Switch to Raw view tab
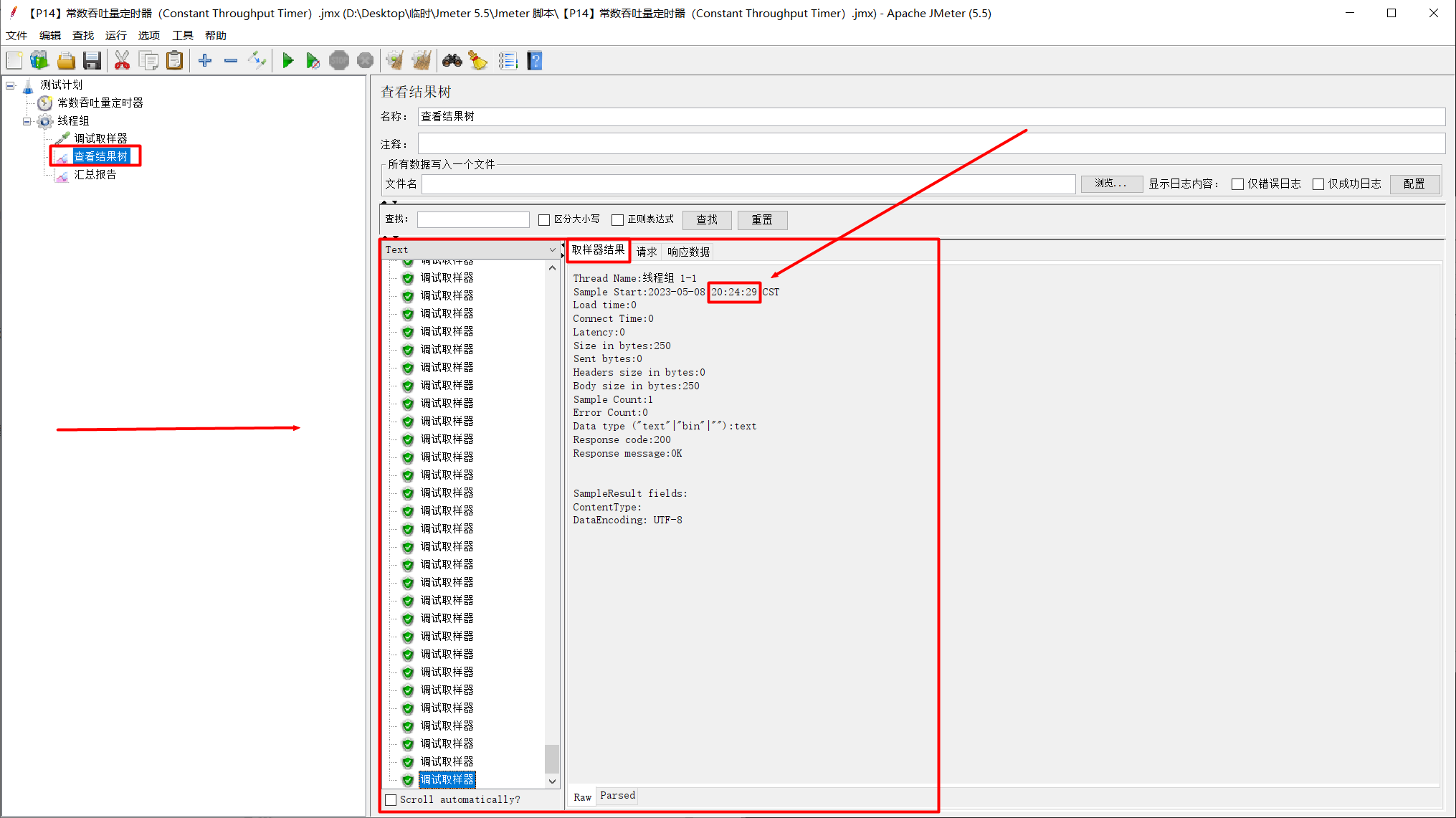 click(582, 797)
